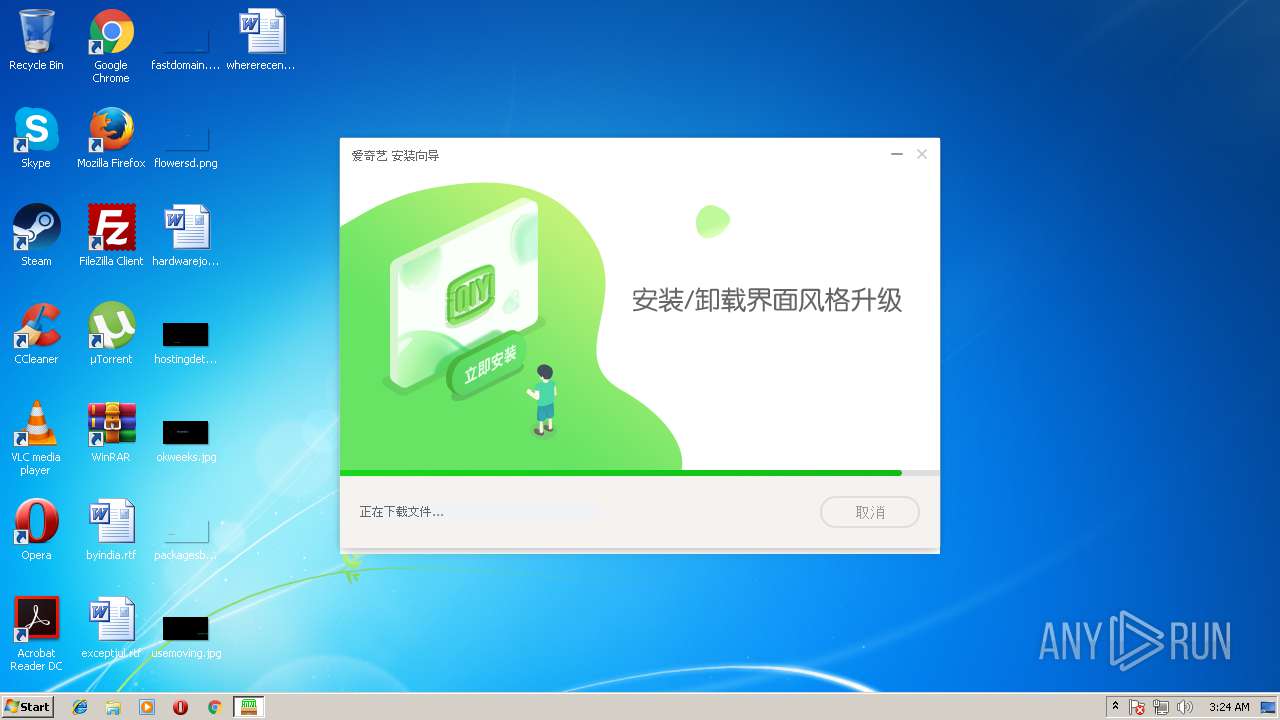Select the iQIYI installer taskbar button
The height and width of the screenshot is (720, 1280).
pyautogui.click(x=249, y=707)
